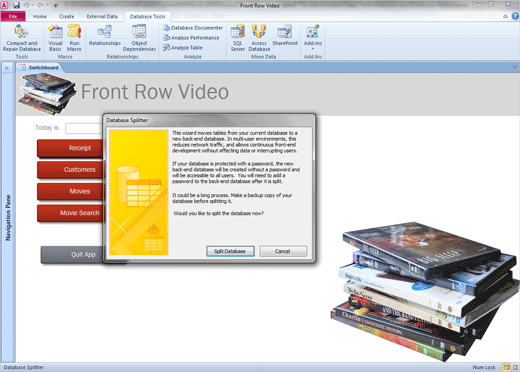Click the Compact and Repair Database icon
520x372 pixels.
point(22,38)
